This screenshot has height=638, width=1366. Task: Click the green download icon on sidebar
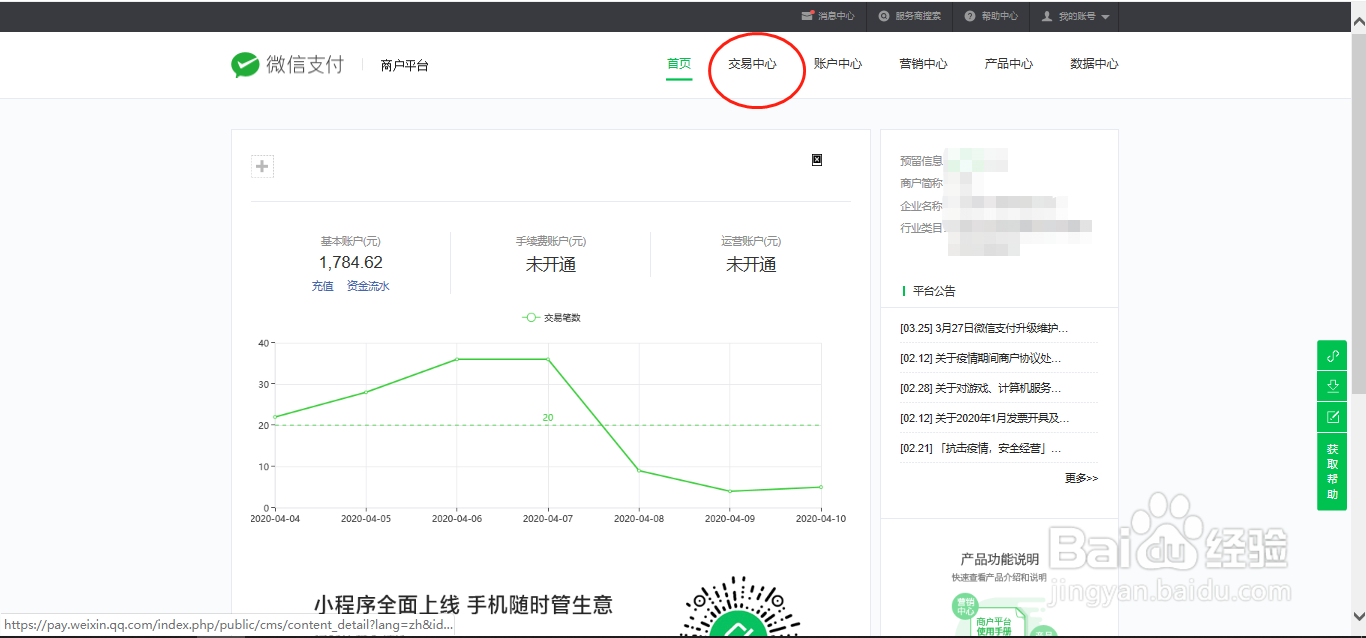tap(1332, 386)
